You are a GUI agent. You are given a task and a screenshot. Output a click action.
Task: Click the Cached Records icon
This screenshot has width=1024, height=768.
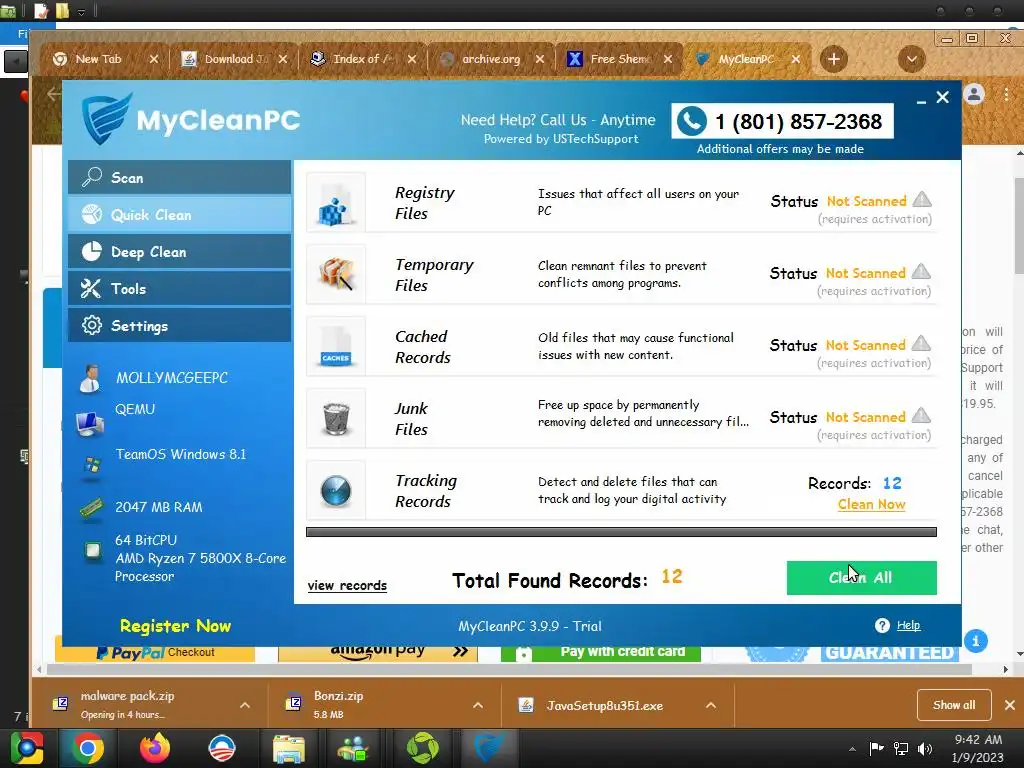[x=336, y=346]
